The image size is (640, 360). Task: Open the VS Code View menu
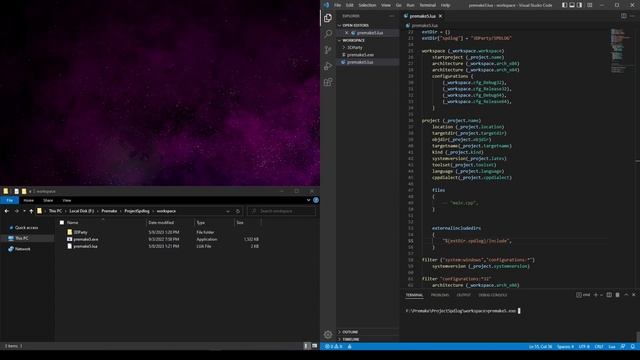[386, 5]
